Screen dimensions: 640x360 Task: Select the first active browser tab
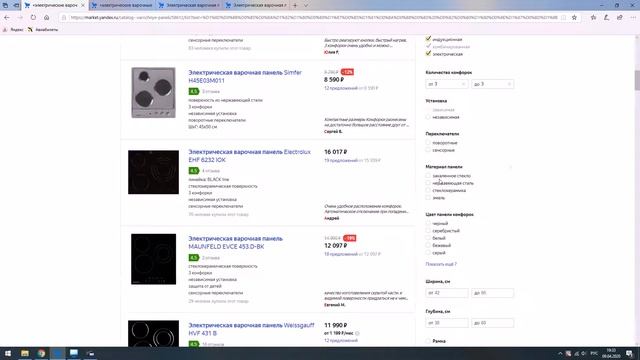click(x=55, y=5)
